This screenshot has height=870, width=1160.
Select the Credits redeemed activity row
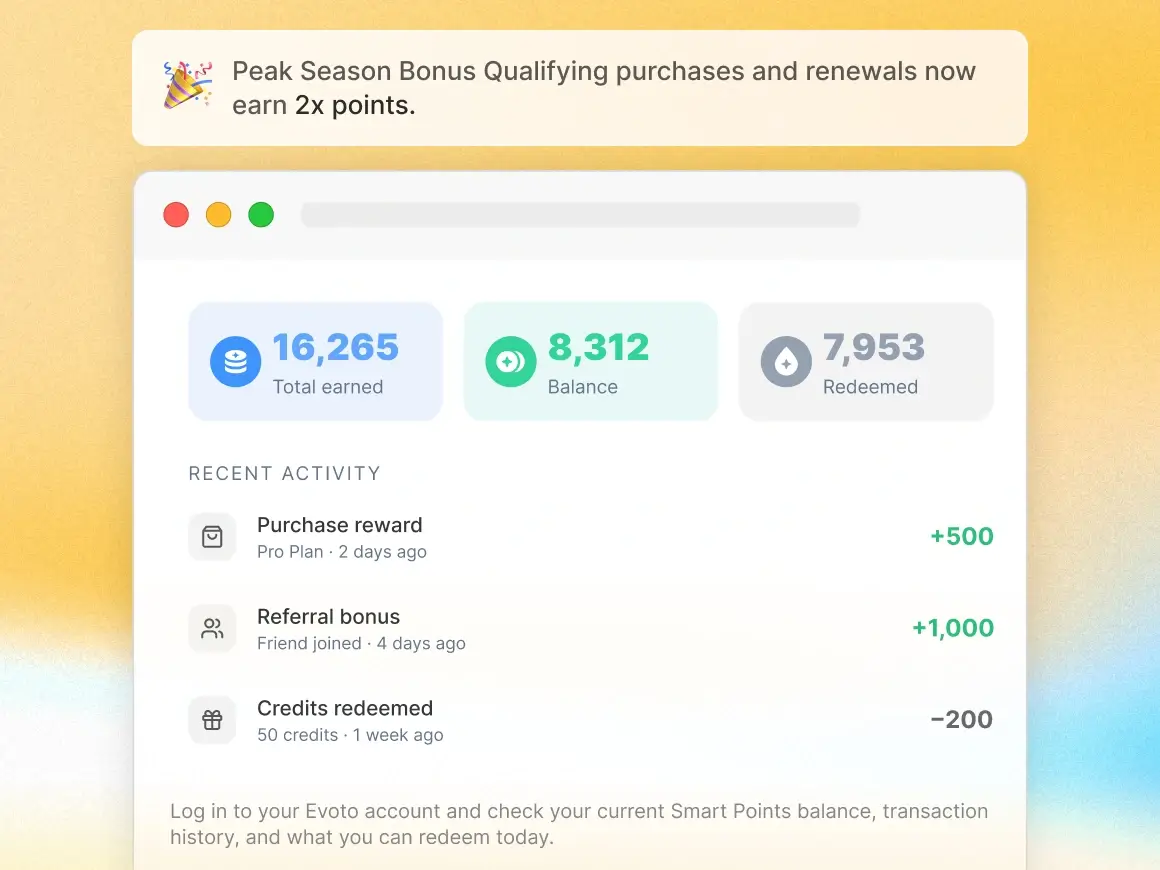(x=591, y=721)
